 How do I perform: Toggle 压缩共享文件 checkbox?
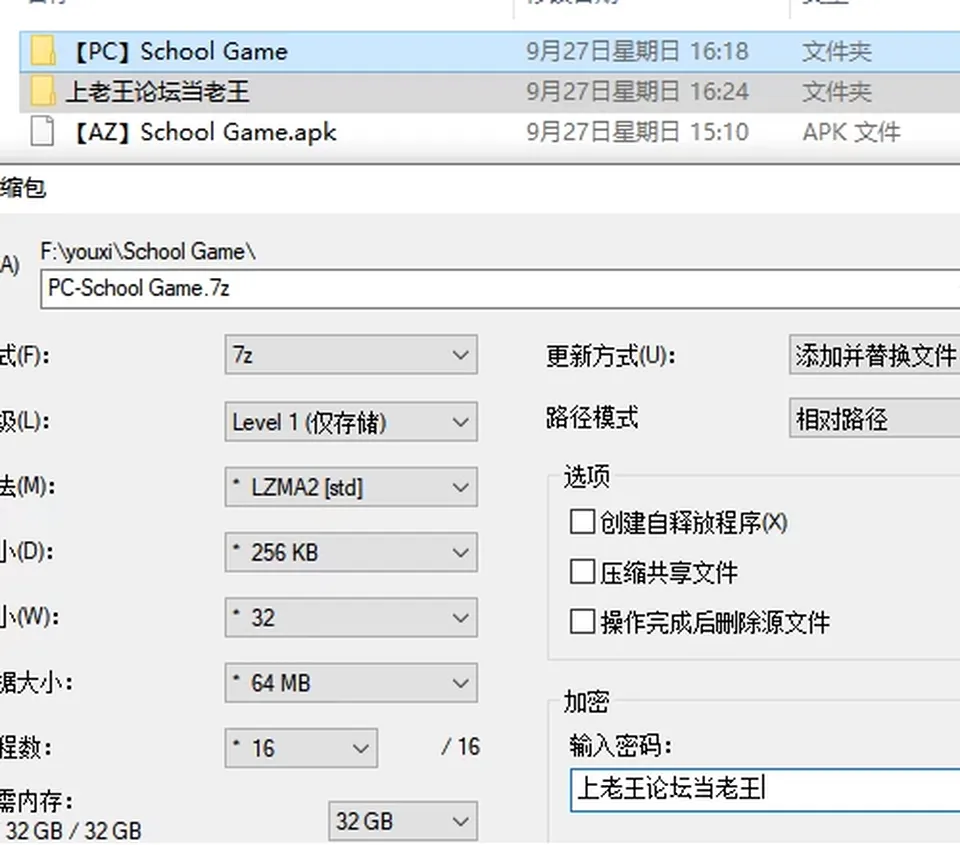coord(582,573)
